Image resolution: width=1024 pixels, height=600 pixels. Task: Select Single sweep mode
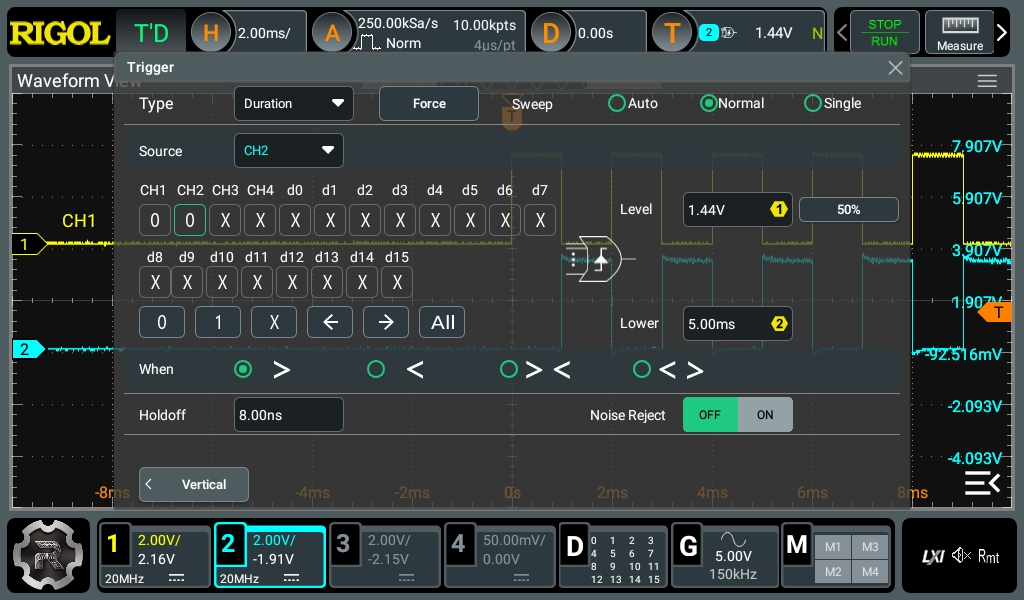[813, 103]
